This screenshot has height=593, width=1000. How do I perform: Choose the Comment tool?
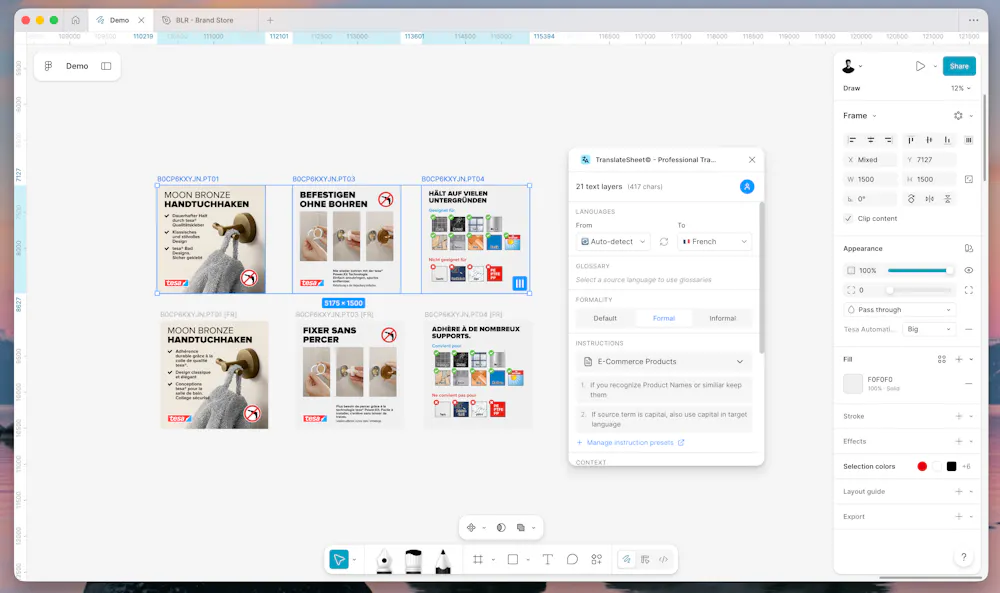click(572, 560)
